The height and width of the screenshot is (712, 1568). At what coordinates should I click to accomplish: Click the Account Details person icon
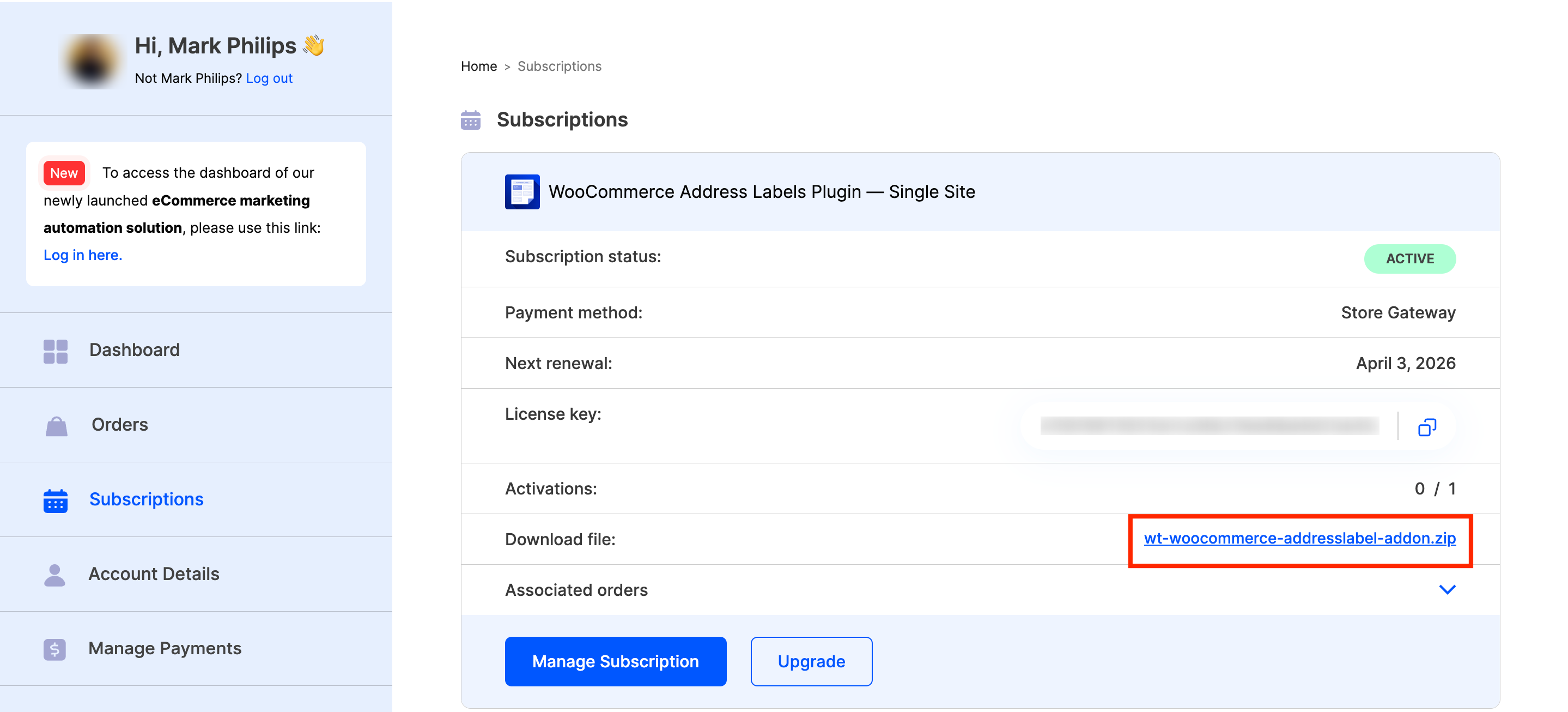[x=55, y=575]
